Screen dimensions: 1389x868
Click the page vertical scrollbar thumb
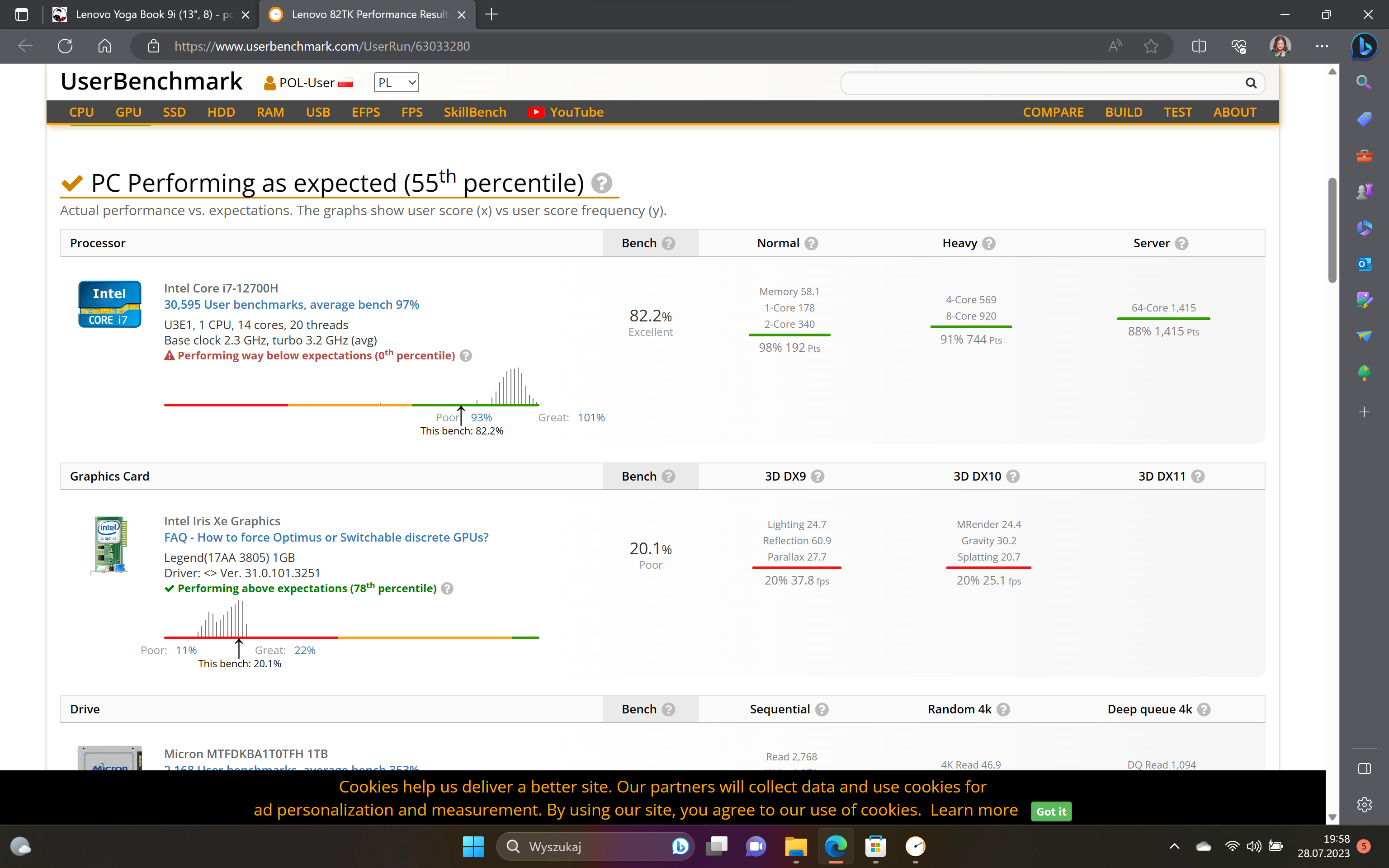tap(1332, 230)
